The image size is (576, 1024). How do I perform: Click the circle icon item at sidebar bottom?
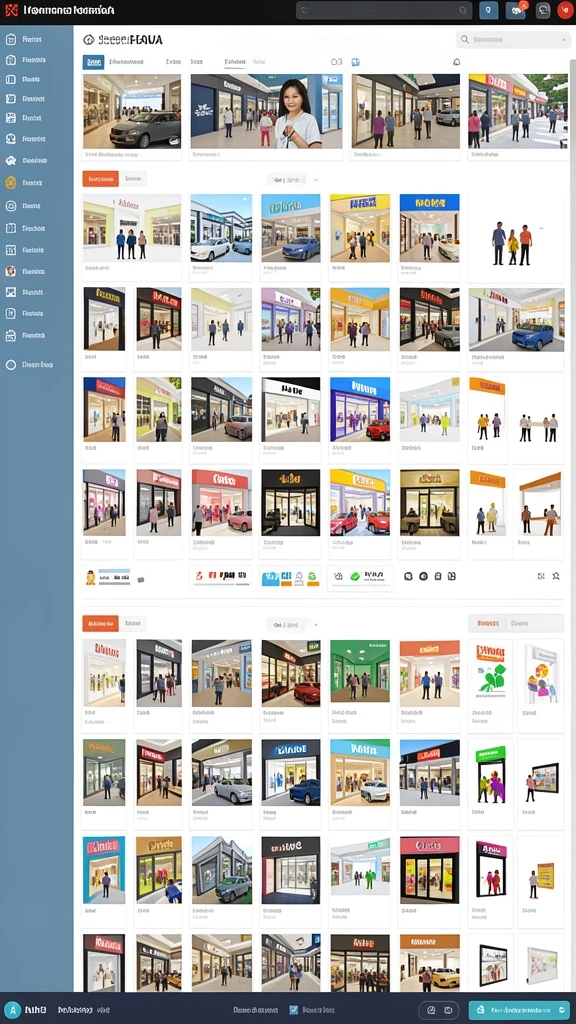coord(10,365)
